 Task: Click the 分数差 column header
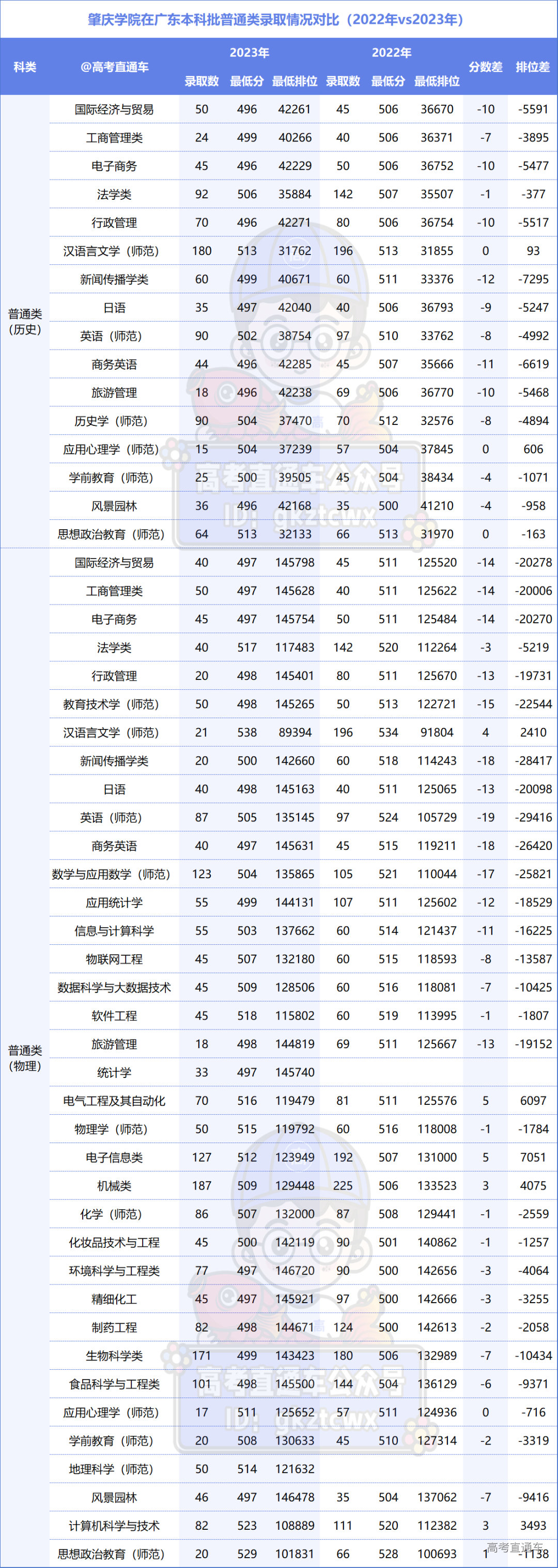[485, 67]
